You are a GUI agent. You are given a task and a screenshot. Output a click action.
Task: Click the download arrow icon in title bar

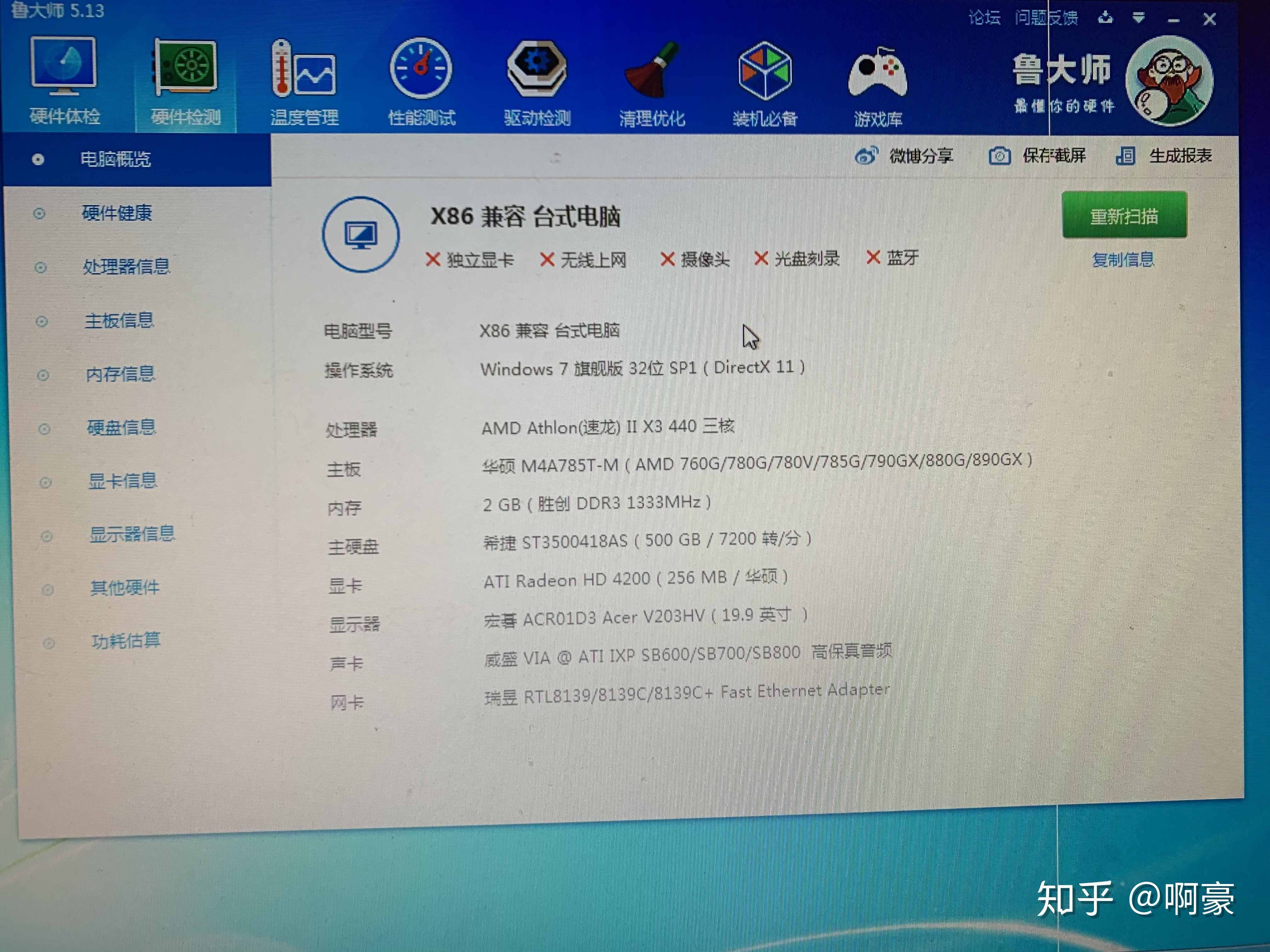pos(1105,18)
